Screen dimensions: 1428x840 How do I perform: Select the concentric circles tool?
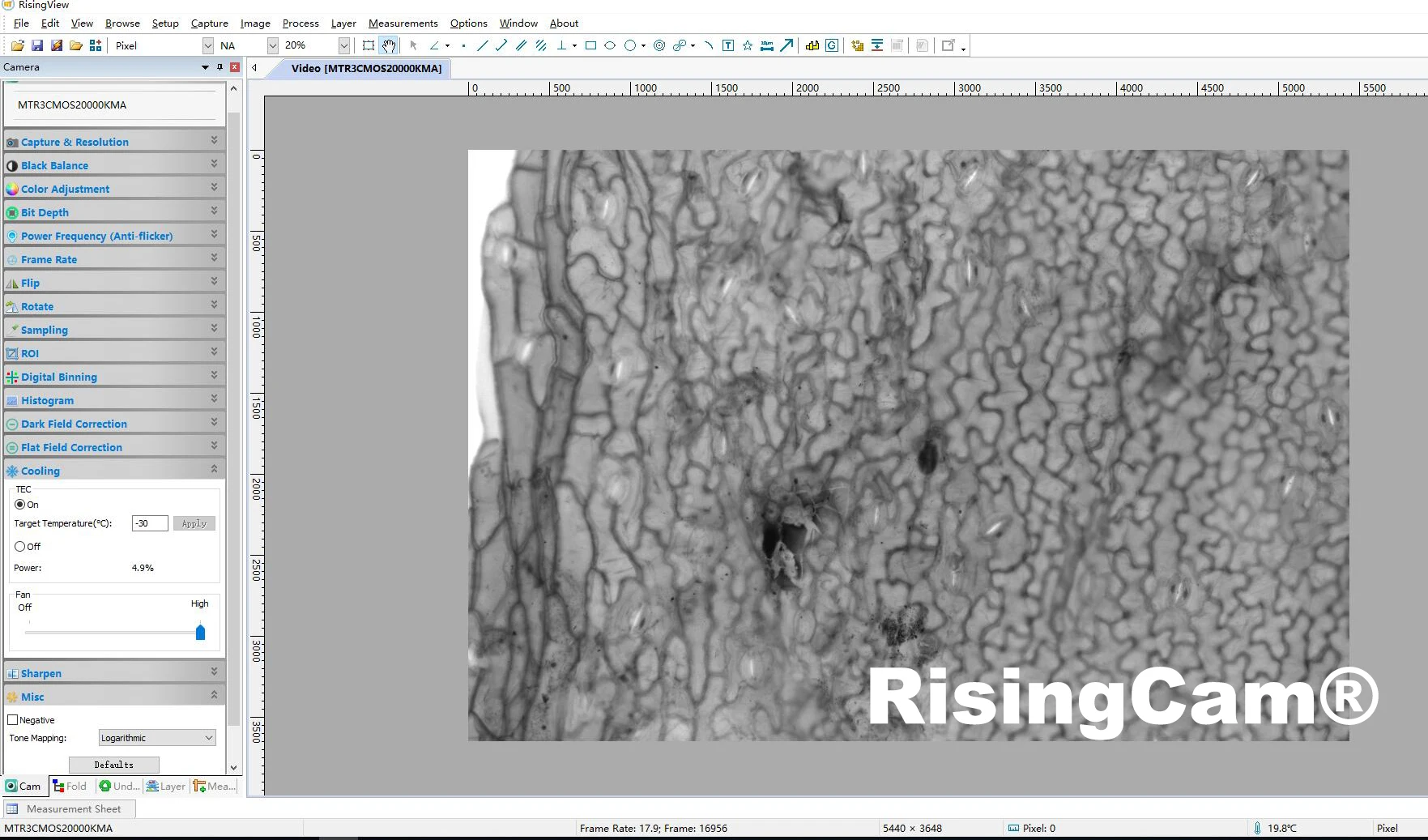[659, 45]
